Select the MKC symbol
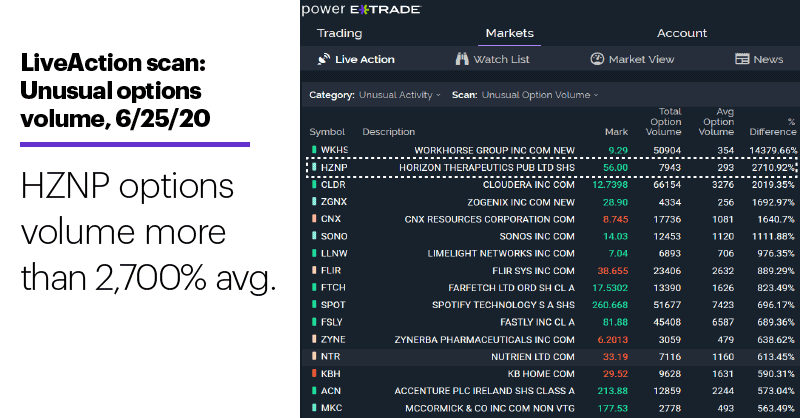The height and width of the screenshot is (418, 800). 331,408
